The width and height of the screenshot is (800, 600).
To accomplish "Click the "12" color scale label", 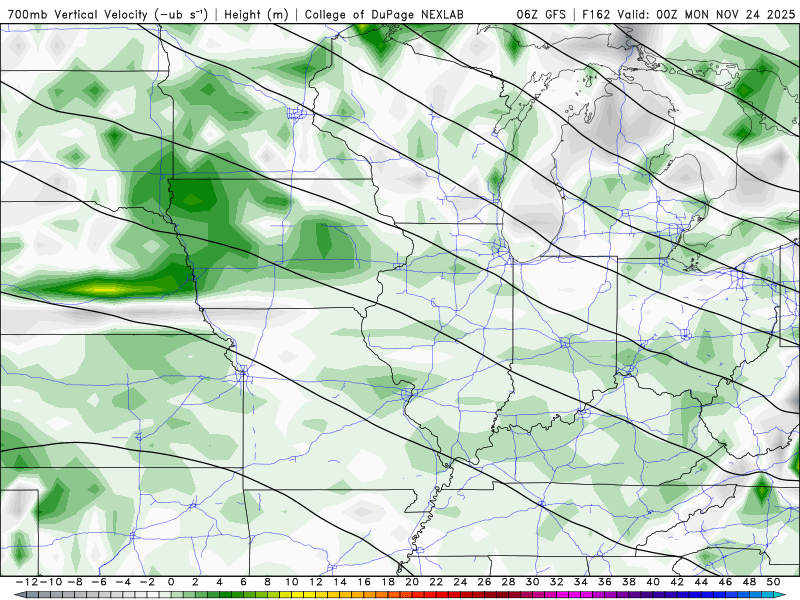I will [x=316, y=582].
